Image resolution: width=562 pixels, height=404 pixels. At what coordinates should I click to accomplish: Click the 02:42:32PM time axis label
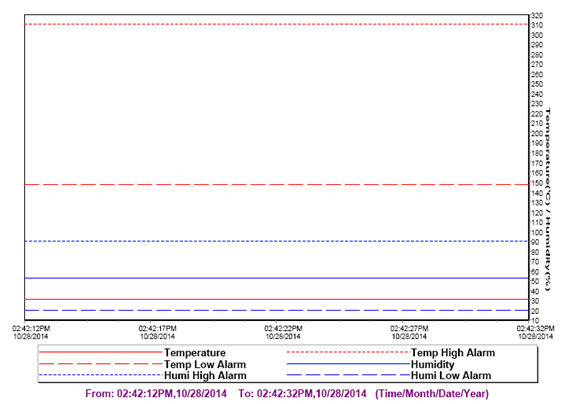[535, 332]
